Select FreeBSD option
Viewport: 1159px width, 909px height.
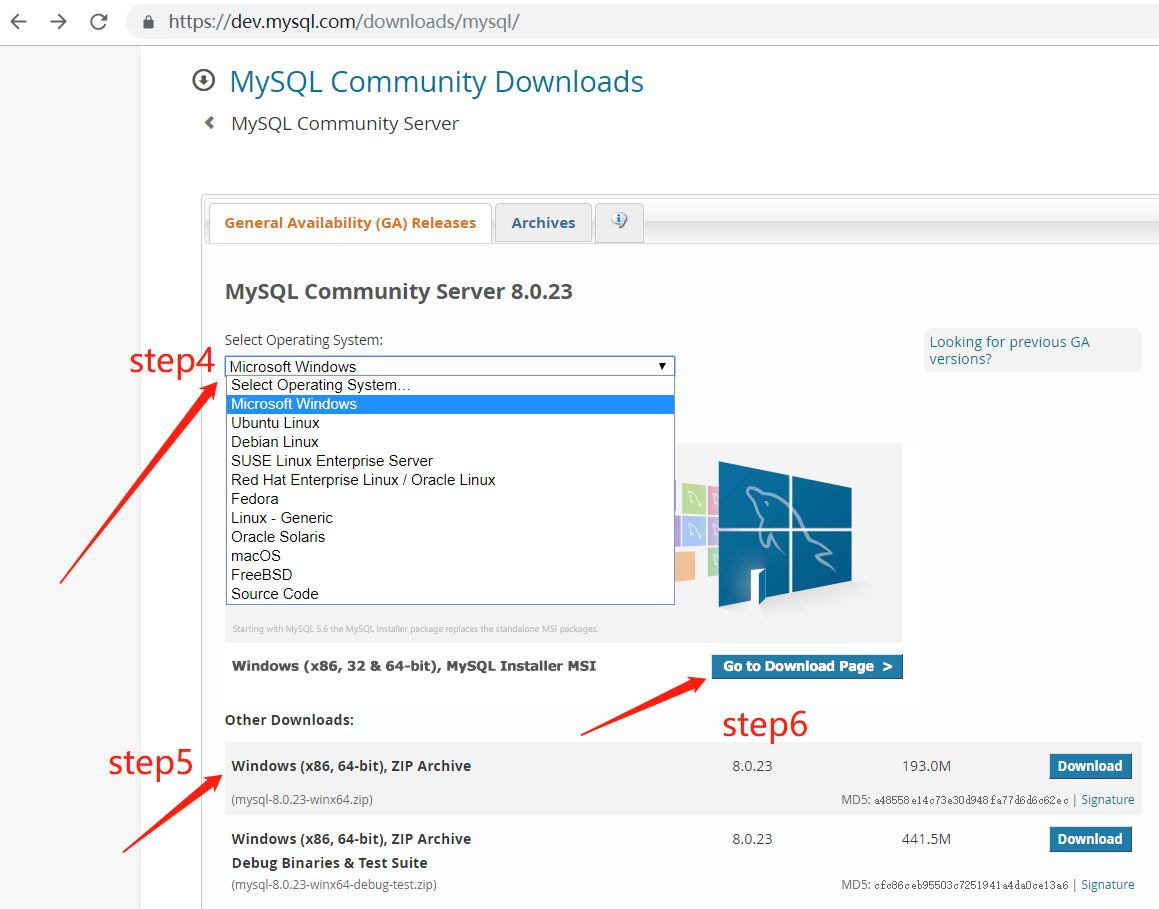tap(450, 575)
